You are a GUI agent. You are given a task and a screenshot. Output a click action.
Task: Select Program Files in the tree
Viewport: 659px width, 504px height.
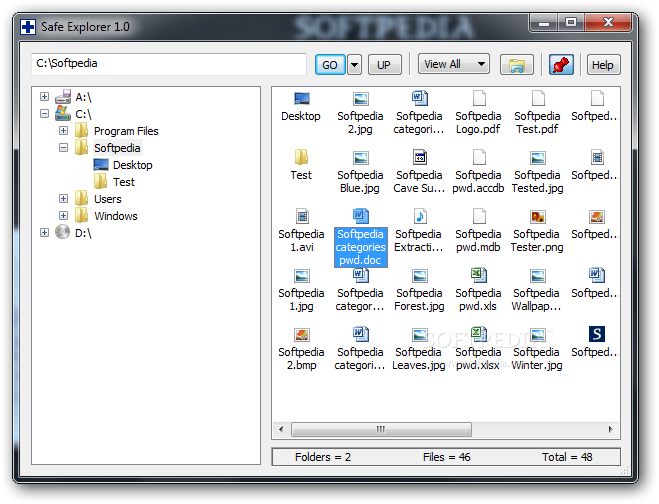(126, 131)
